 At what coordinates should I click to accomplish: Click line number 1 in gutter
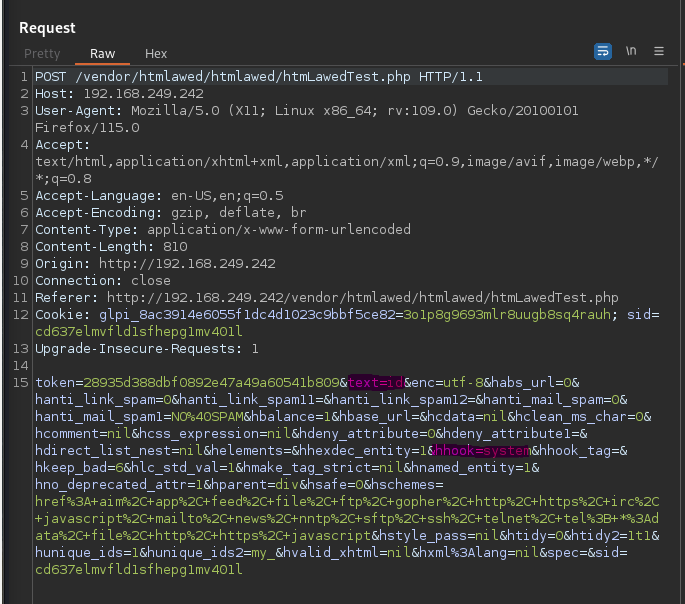click(x=24, y=77)
